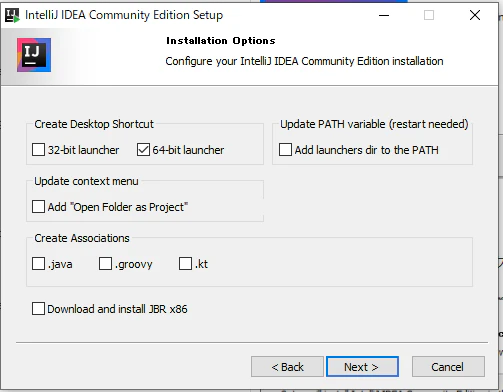Screen dimensions: 503x392
Task: Click the window title "IntelliJ IDEA Community Edition Setup"
Action: click(x=124, y=15)
